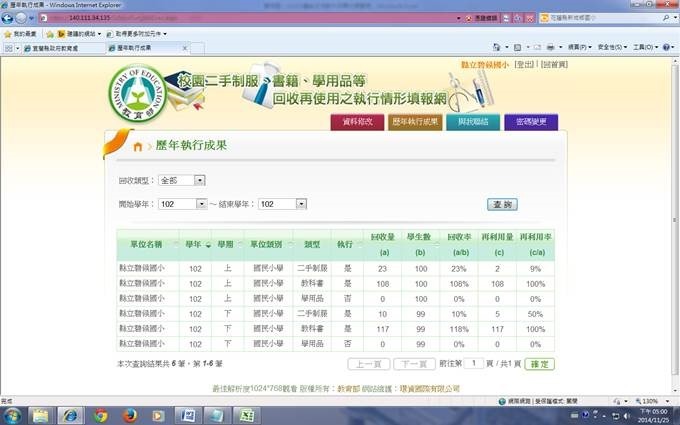
Task: Open File Explorer from the taskbar
Action: click(x=41, y=415)
